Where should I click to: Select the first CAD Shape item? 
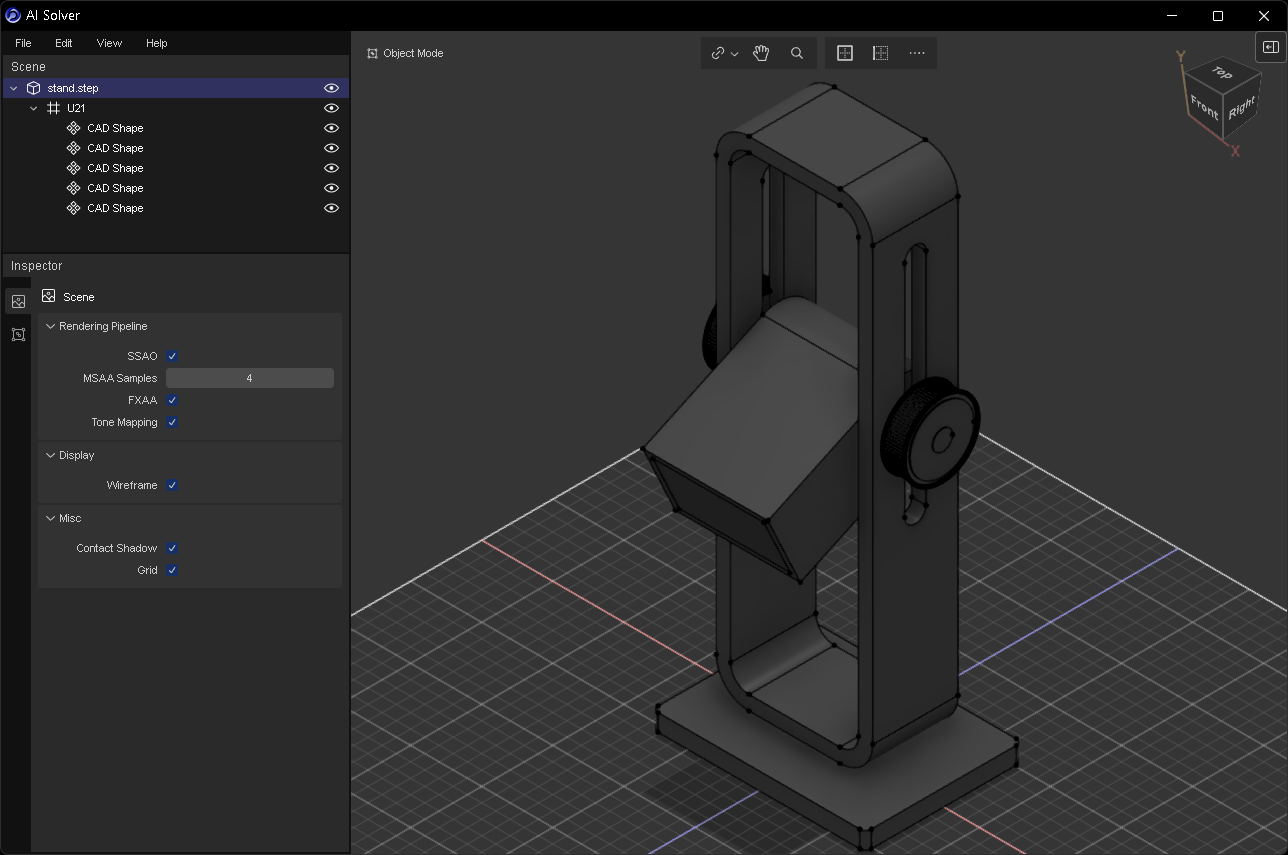click(176, 128)
